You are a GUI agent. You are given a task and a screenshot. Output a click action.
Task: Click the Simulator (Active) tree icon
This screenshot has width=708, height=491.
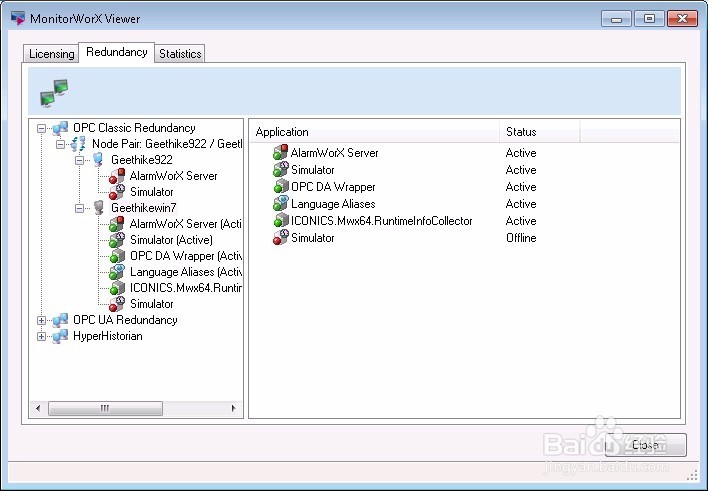[x=117, y=240]
